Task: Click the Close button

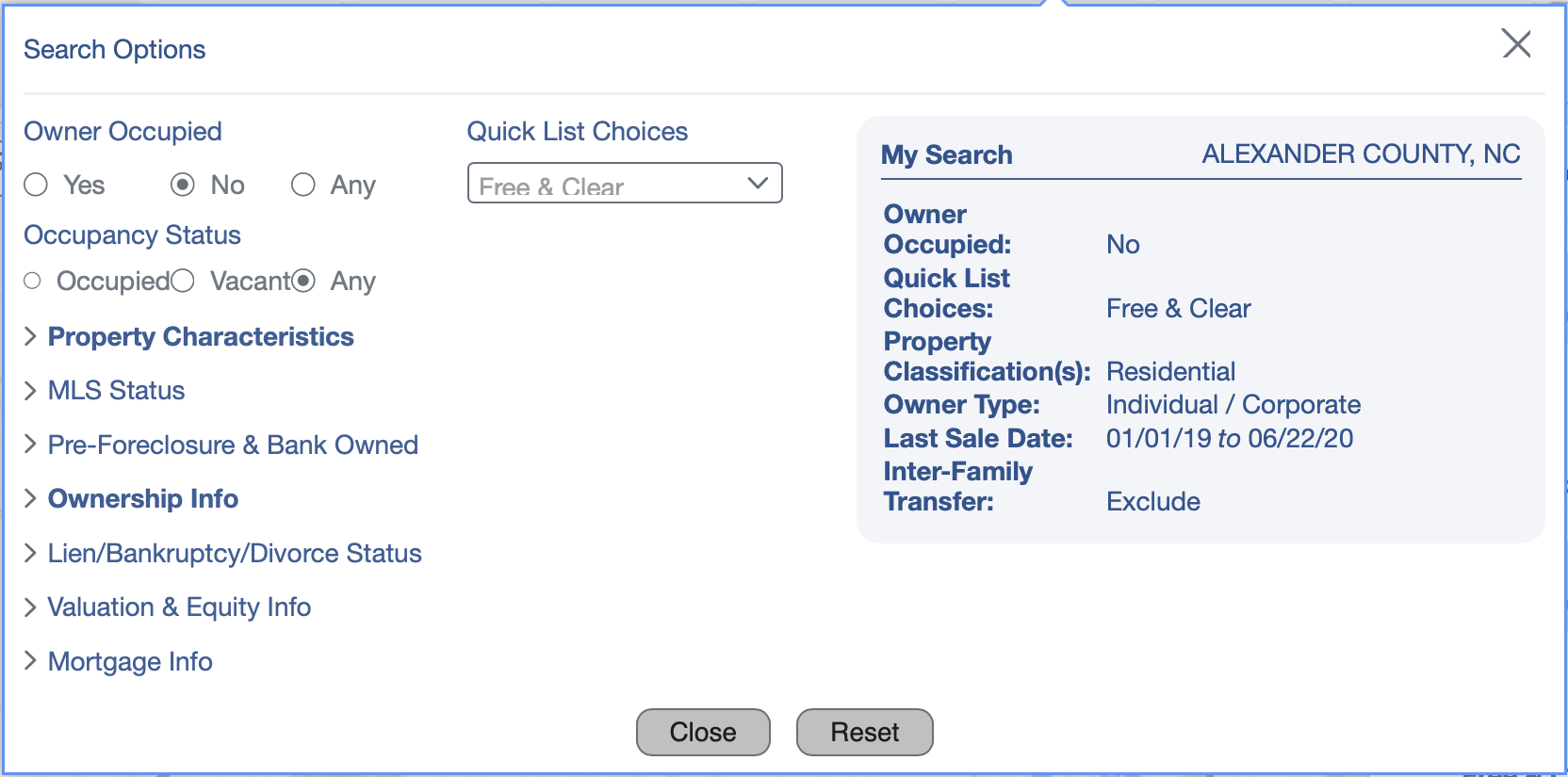Action: click(x=703, y=732)
